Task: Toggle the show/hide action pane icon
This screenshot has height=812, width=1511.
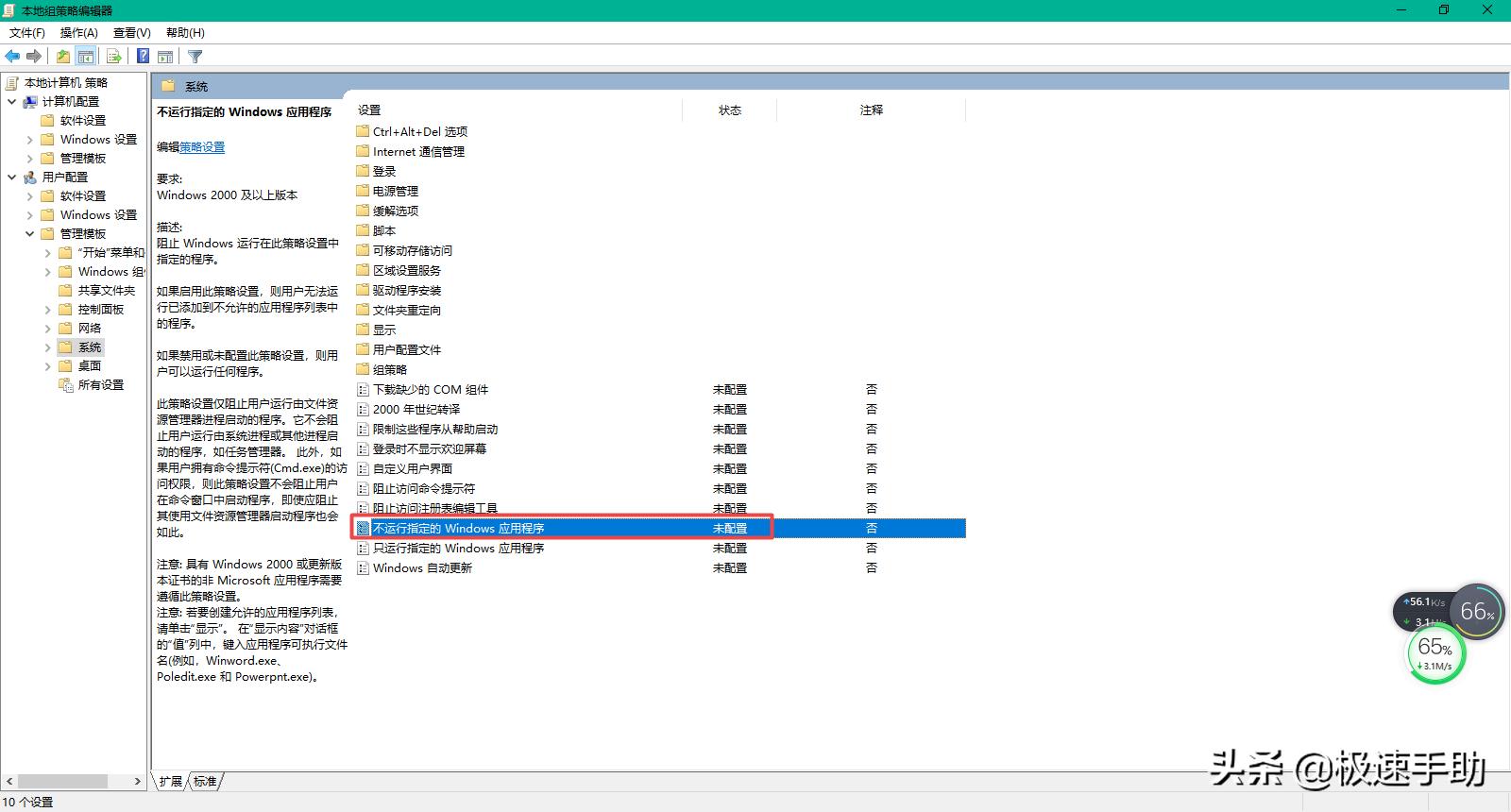Action: [x=165, y=57]
